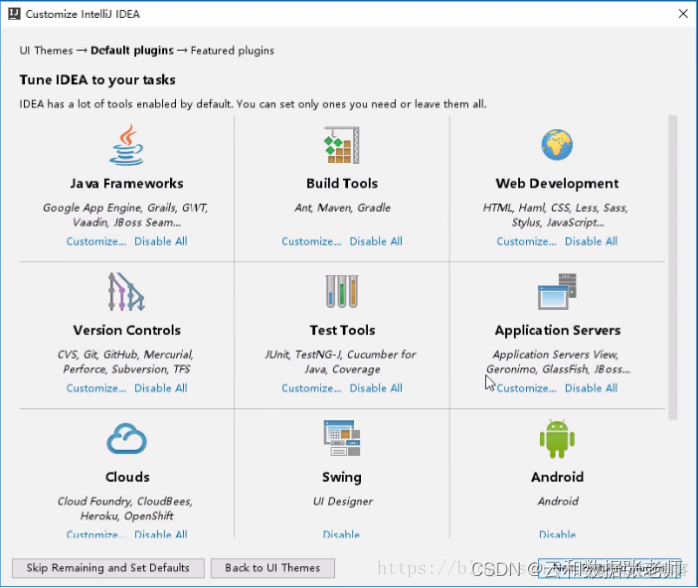Open Customize for Version Controls
This screenshot has height=588, width=698.
click(96, 388)
